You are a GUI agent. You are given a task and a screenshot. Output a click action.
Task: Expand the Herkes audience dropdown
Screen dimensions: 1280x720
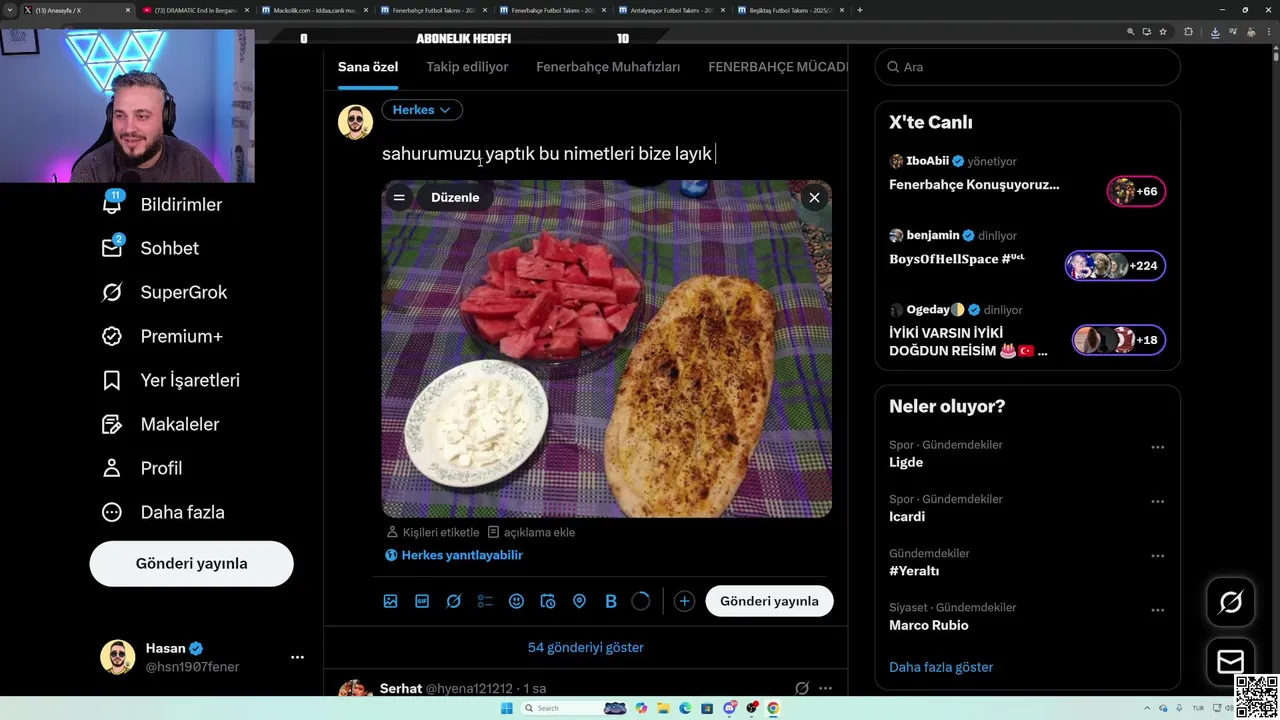[x=421, y=110]
